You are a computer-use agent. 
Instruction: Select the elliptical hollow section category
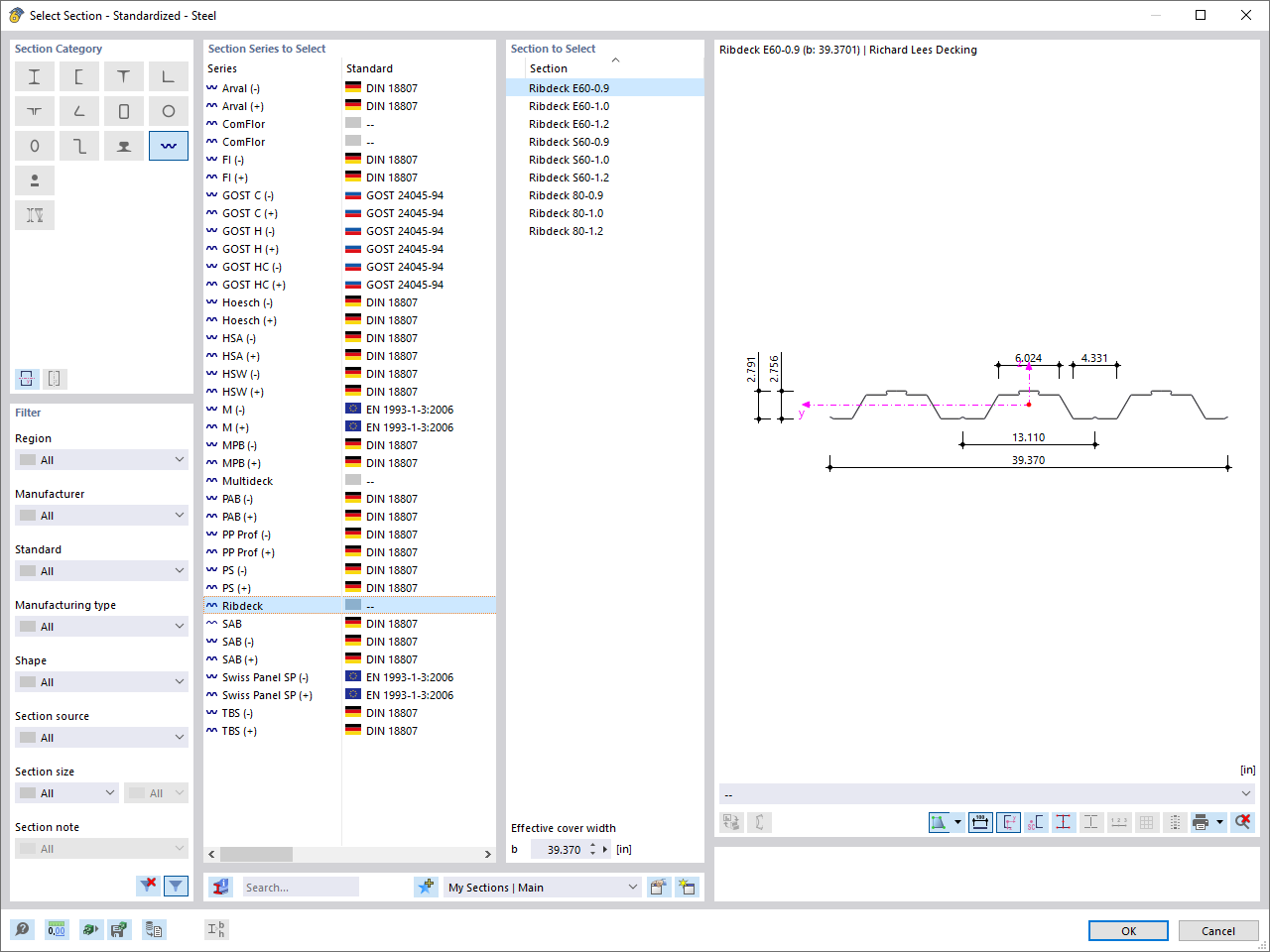click(35, 146)
